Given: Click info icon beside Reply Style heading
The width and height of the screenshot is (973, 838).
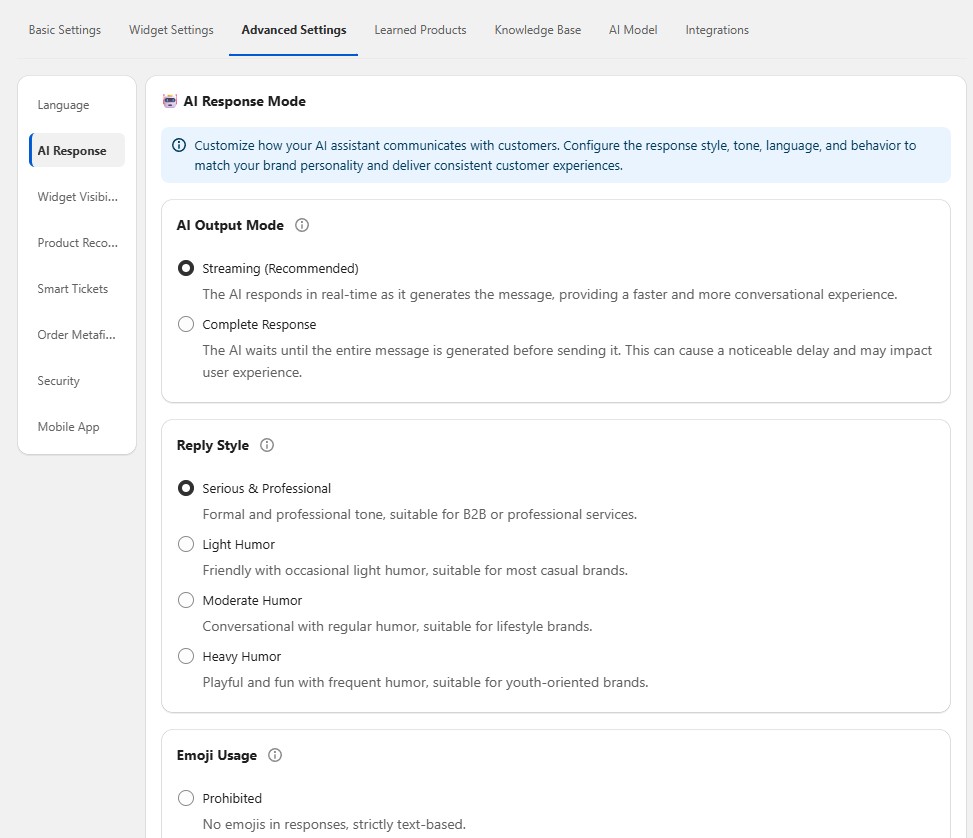Looking at the screenshot, I should (267, 446).
